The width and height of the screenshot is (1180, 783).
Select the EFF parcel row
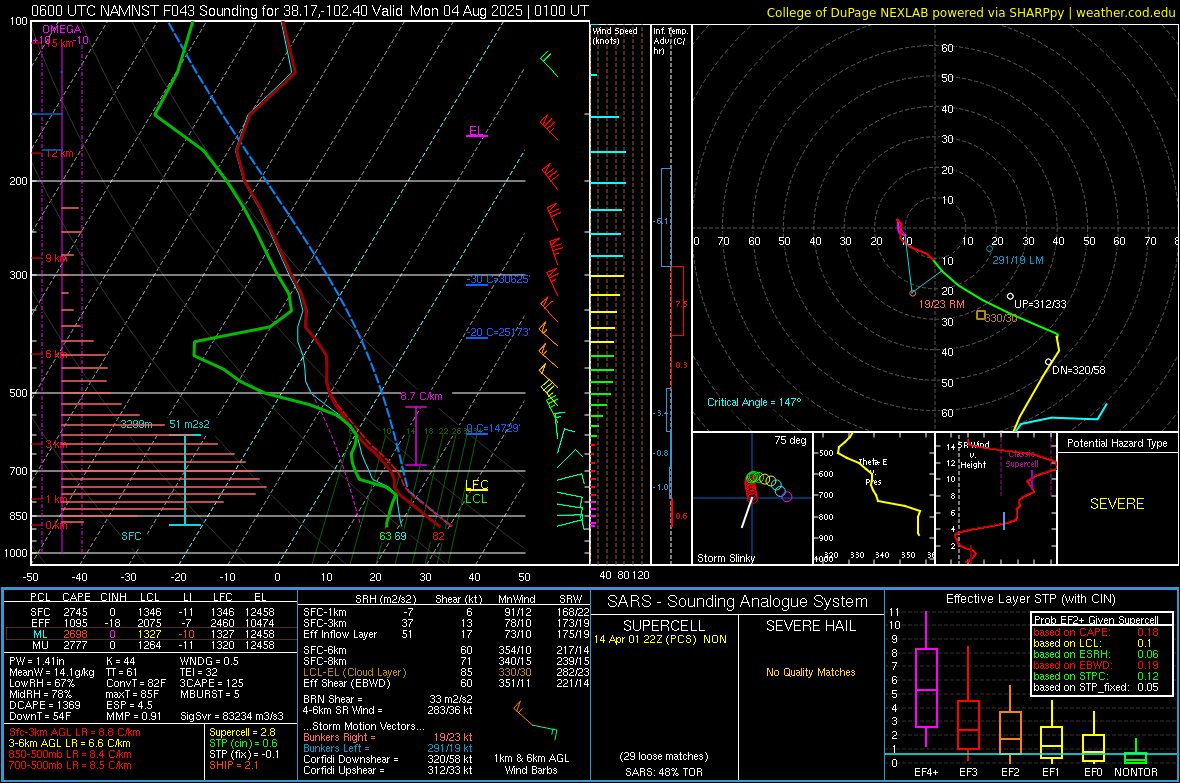pos(151,623)
